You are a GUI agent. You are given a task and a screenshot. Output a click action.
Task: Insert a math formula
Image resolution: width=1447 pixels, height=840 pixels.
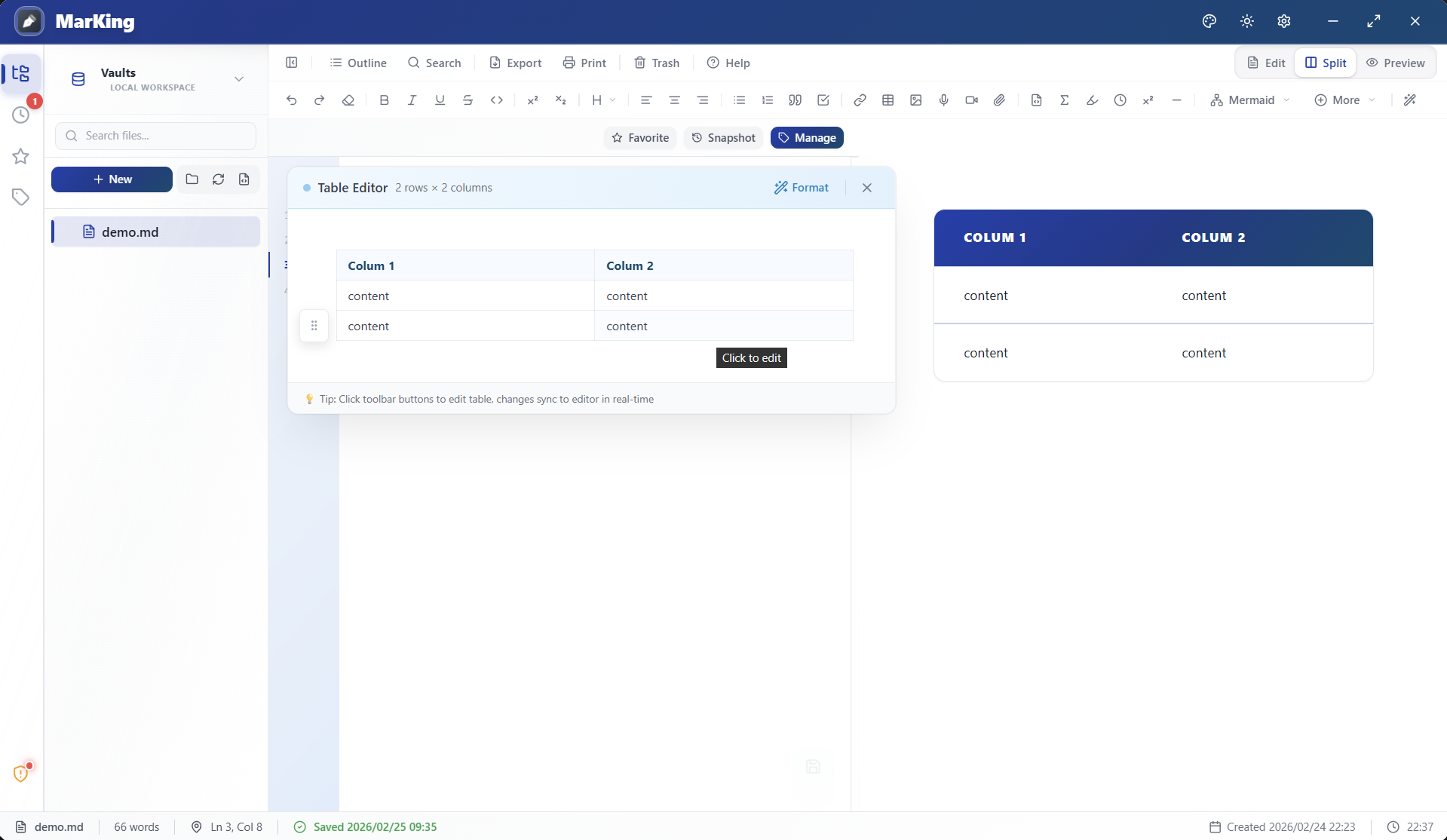[x=1065, y=100]
